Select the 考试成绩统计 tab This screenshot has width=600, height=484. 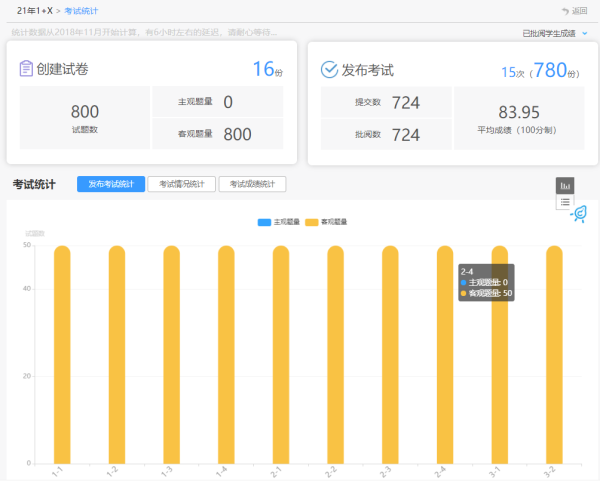tap(252, 184)
